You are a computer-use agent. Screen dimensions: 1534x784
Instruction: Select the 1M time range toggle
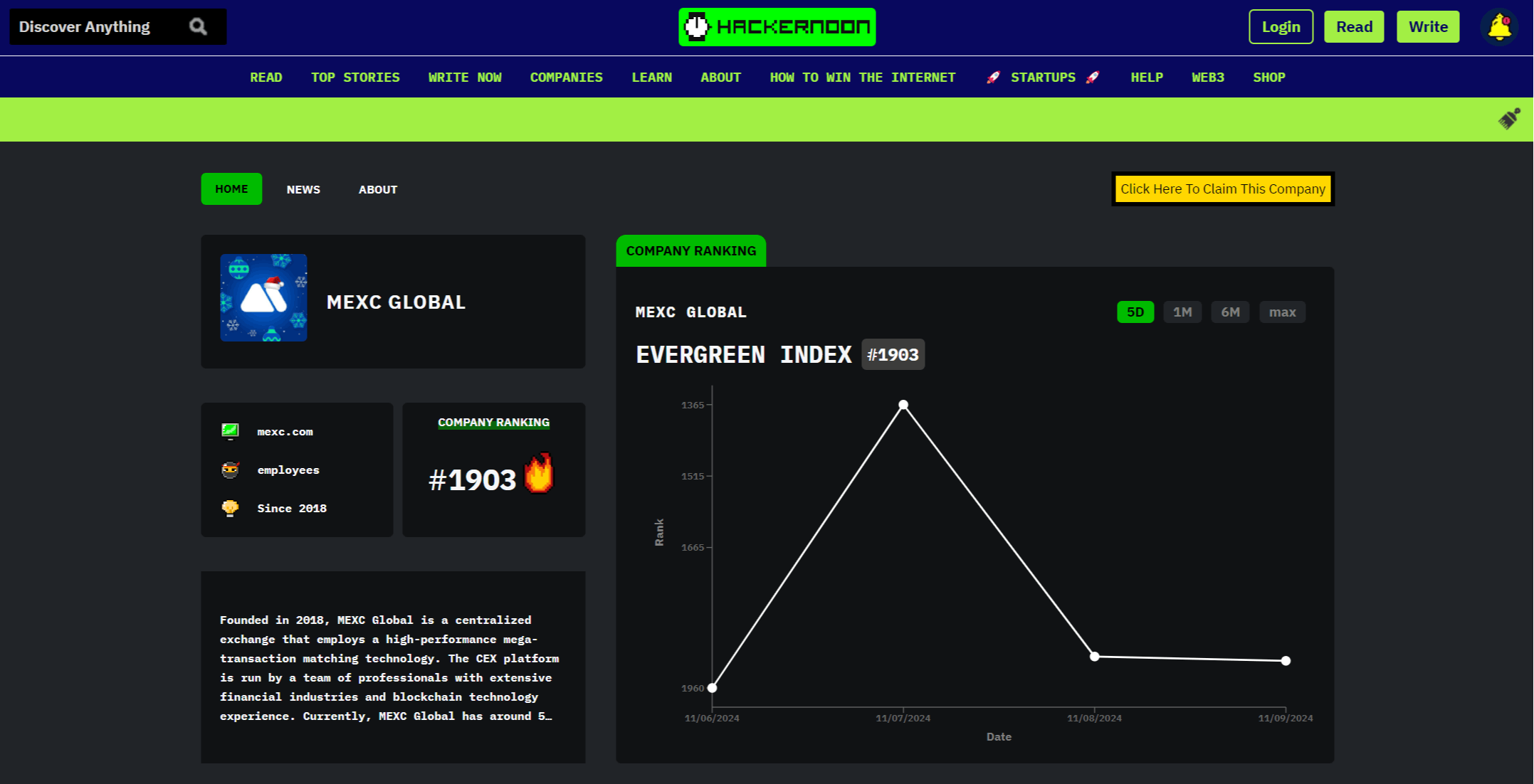(1182, 311)
